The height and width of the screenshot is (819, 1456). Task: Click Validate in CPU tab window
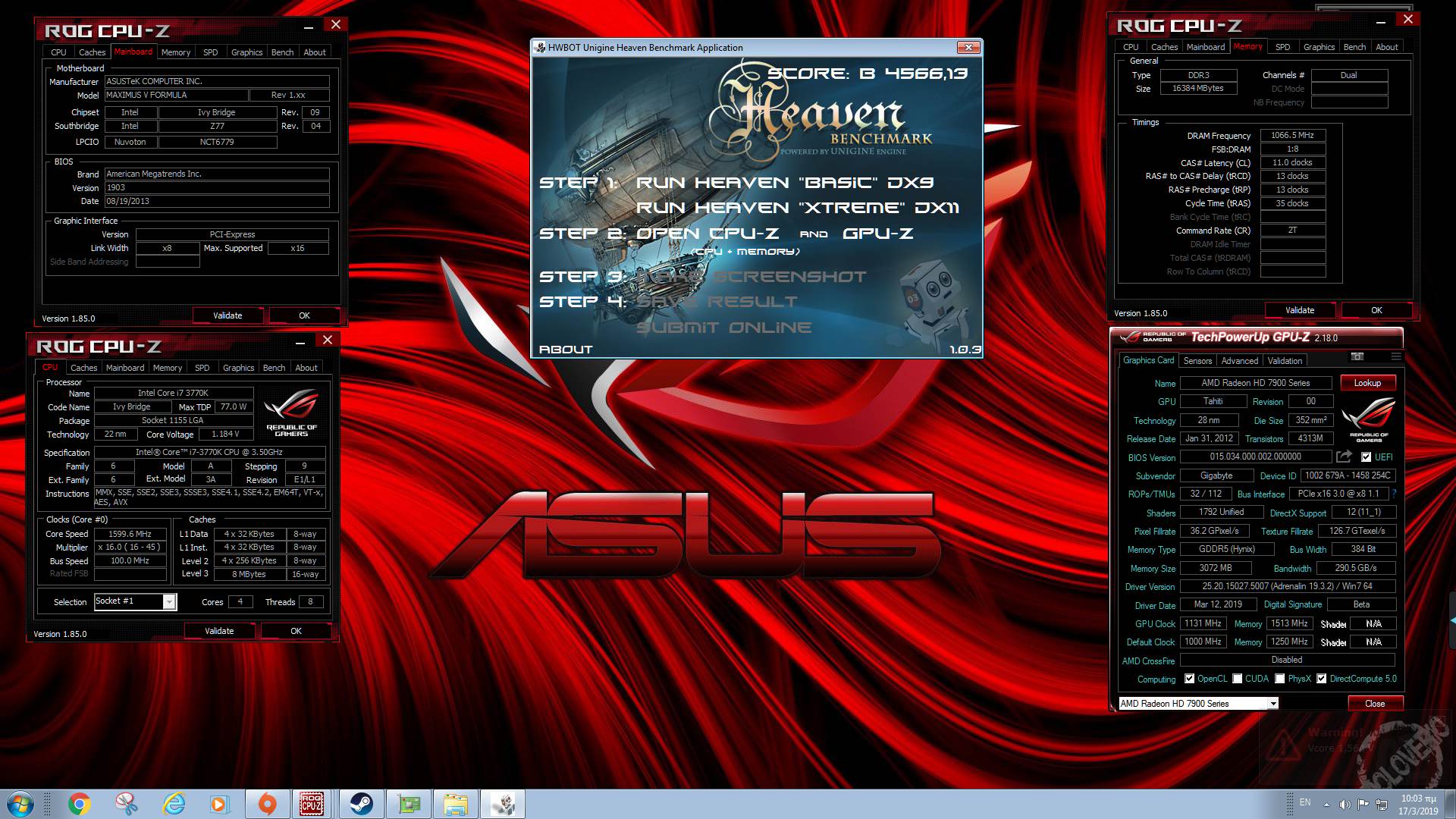(219, 631)
